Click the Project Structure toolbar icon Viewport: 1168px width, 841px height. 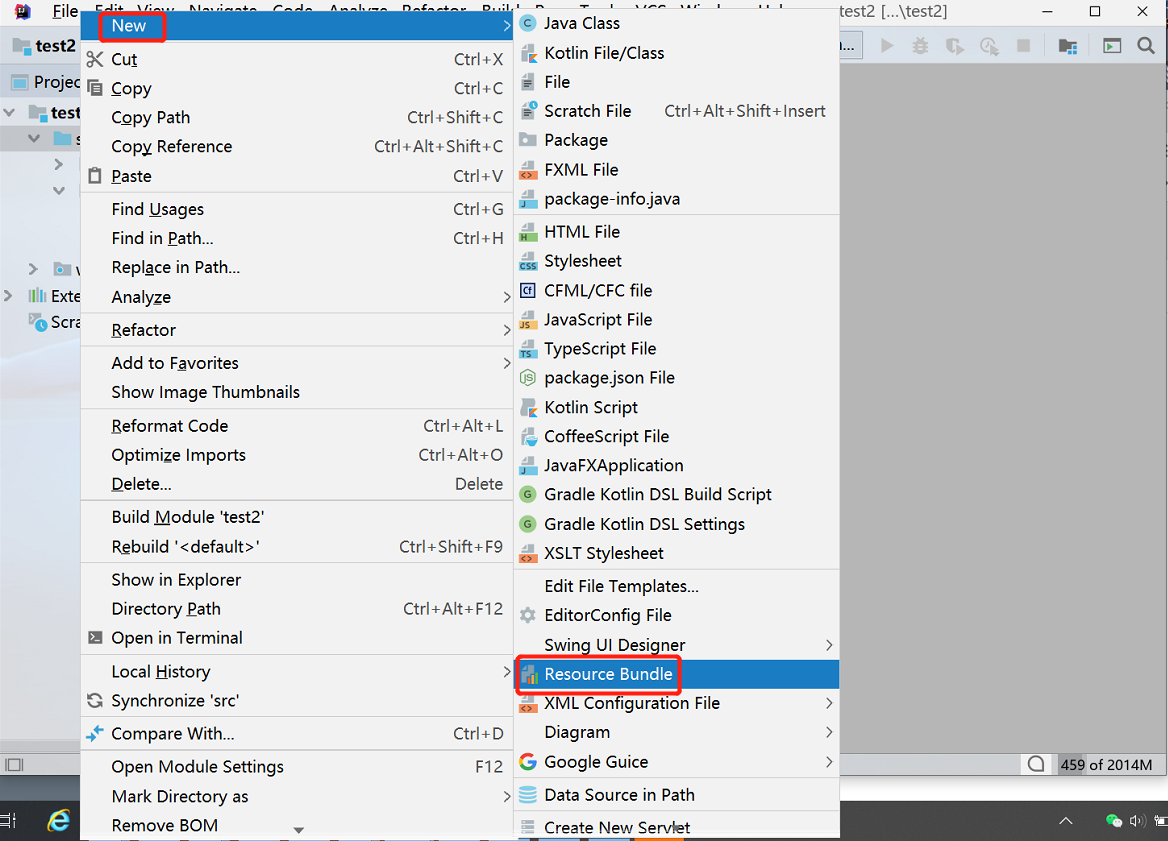(1069, 45)
